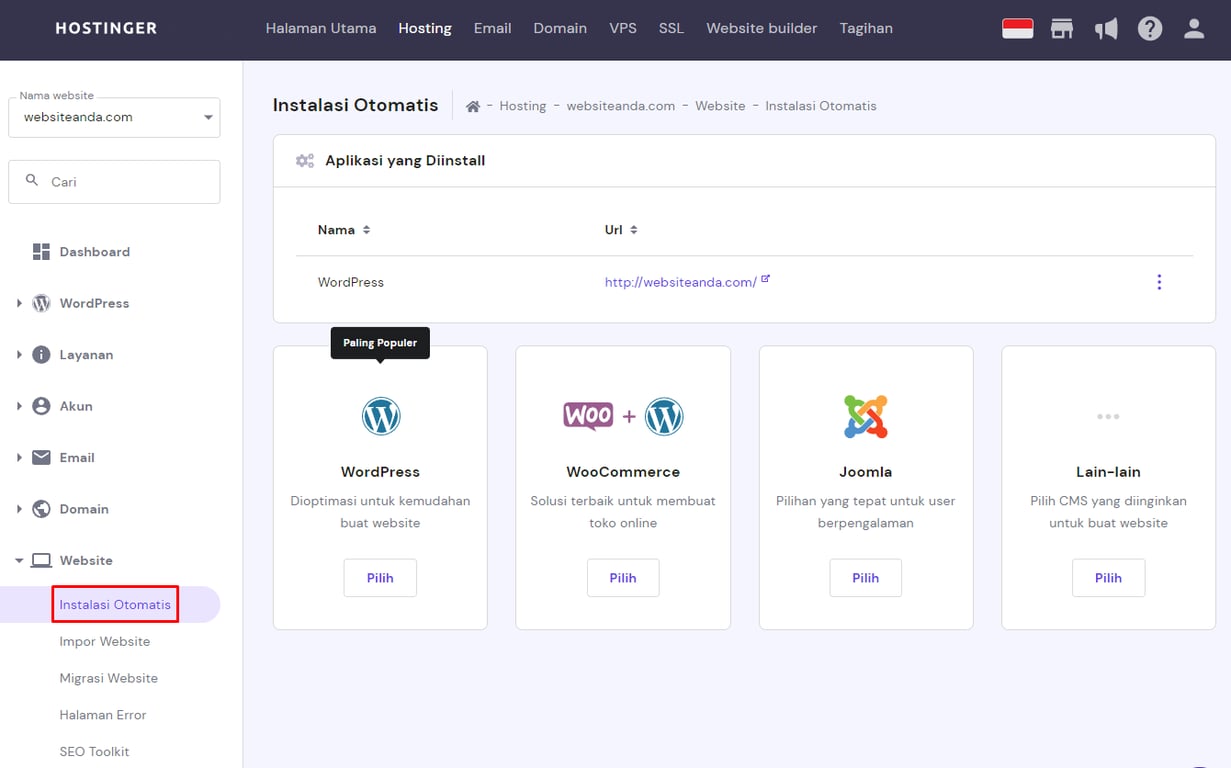Click the marketplace store icon in the header

click(x=1062, y=28)
